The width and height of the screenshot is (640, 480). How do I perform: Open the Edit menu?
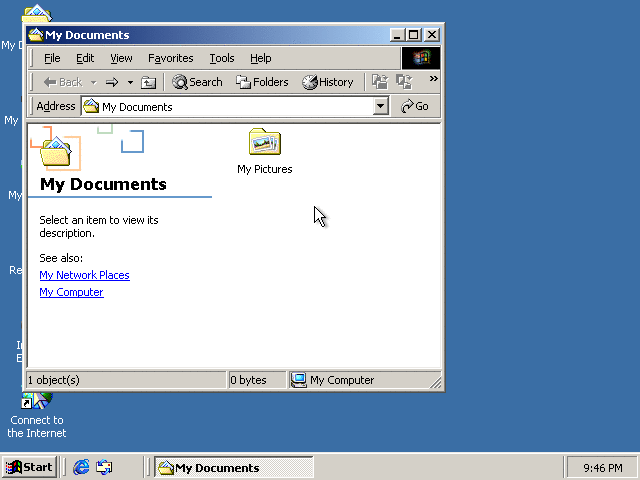[x=85, y=58]
